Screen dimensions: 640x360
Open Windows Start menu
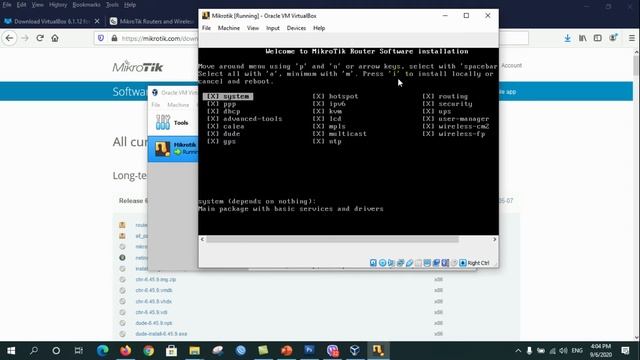click(x=11, y=351)
